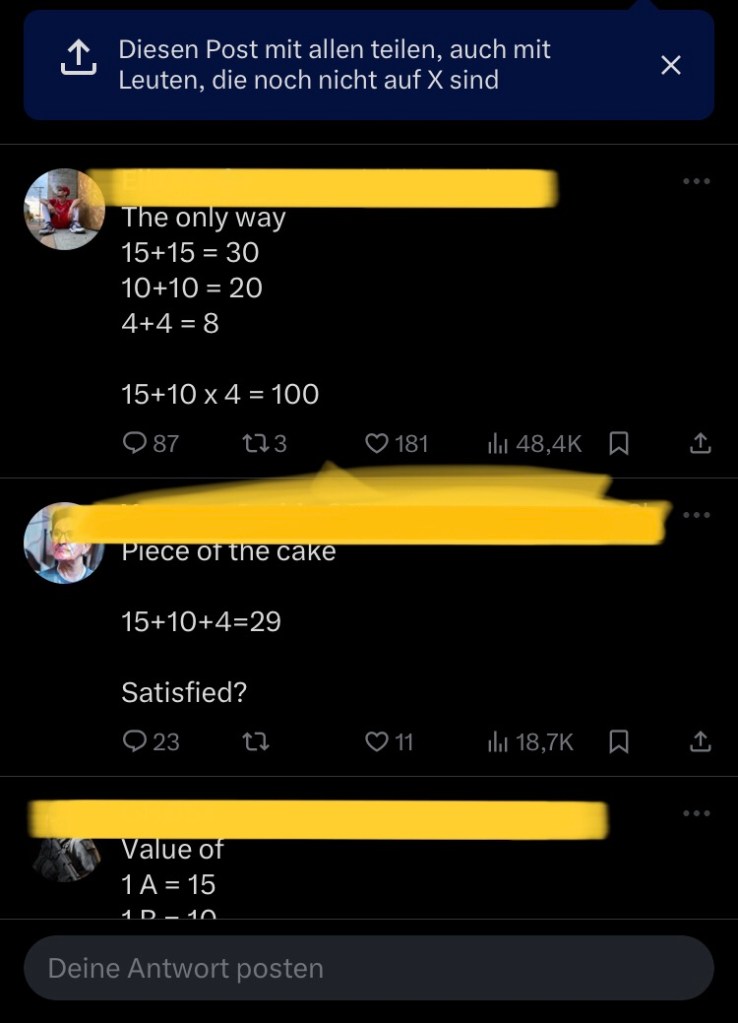Like the reply showing 11 likes
738x1023 pixels.
(x=389, y=742)
